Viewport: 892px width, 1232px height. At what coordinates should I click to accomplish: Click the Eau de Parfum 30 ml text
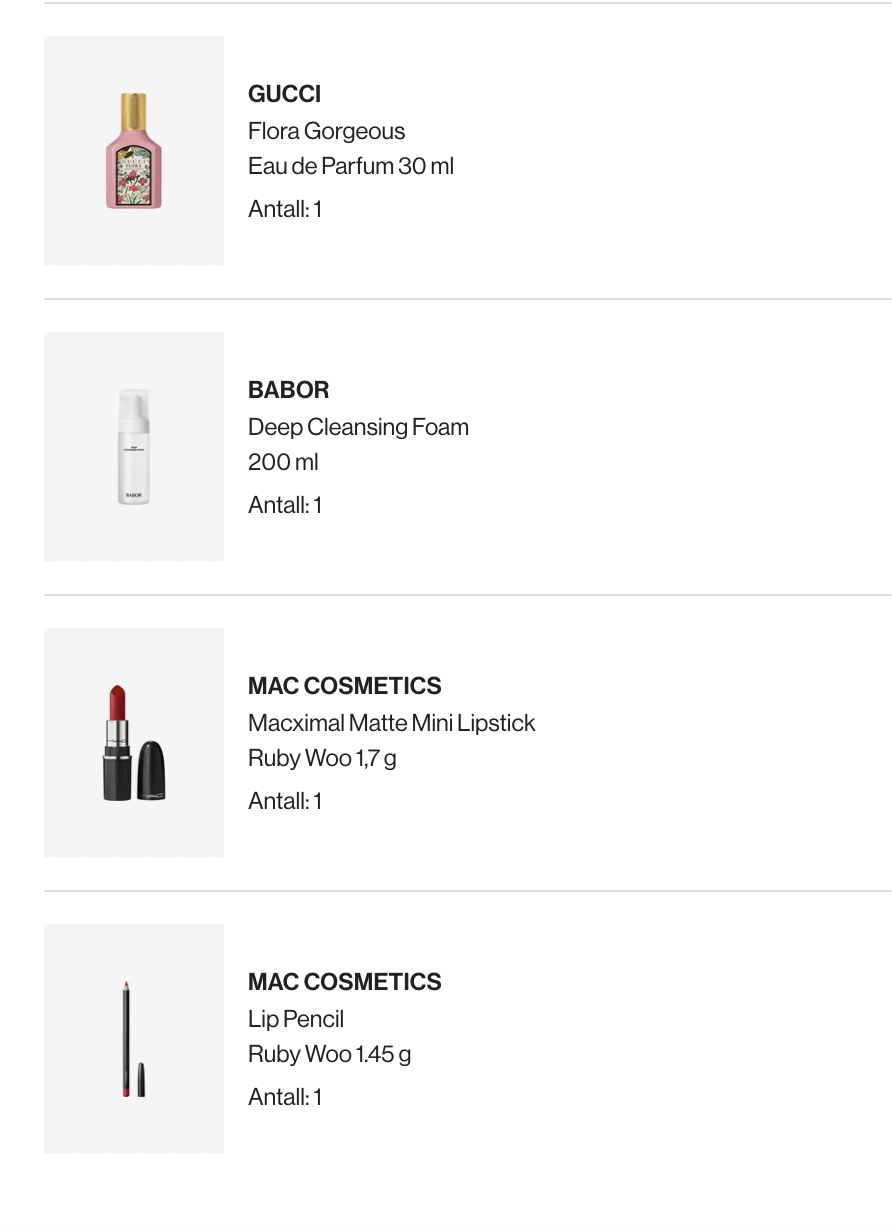click(351, 166)
